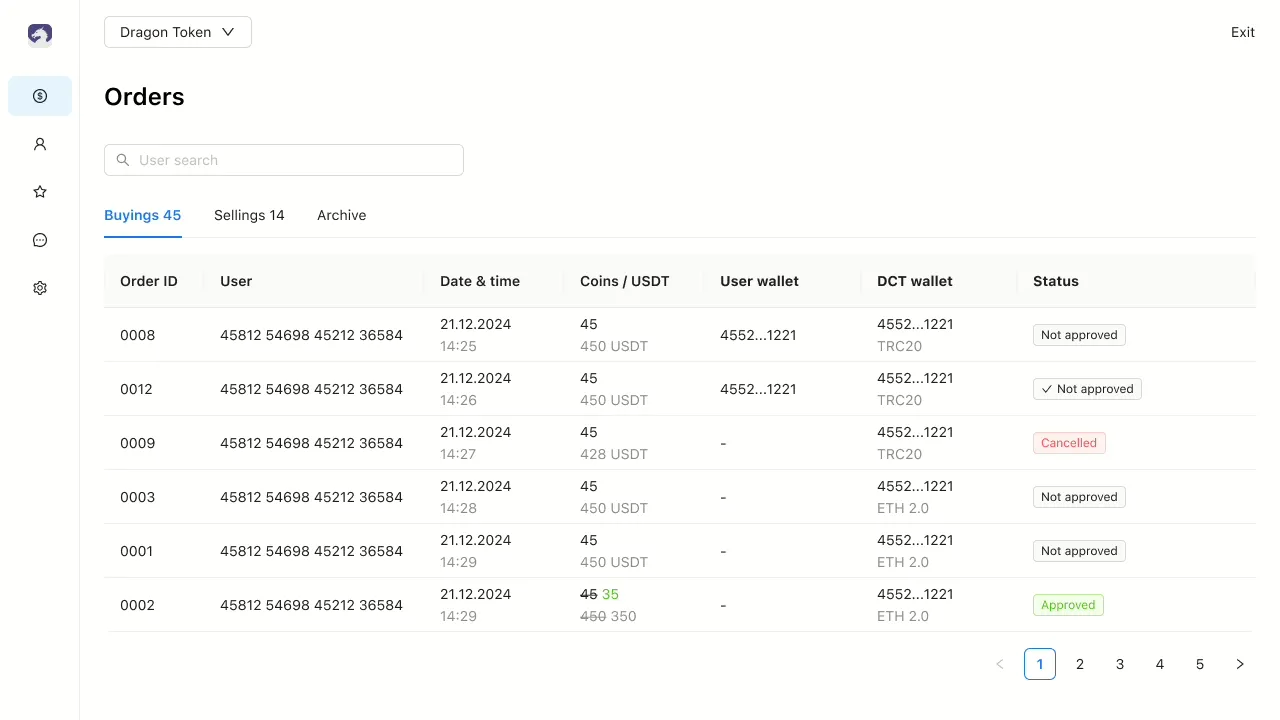Open the dollar-sign Orders sidebar icon
The height and width of the screenshot is (720, 1280).
(40, 96)
